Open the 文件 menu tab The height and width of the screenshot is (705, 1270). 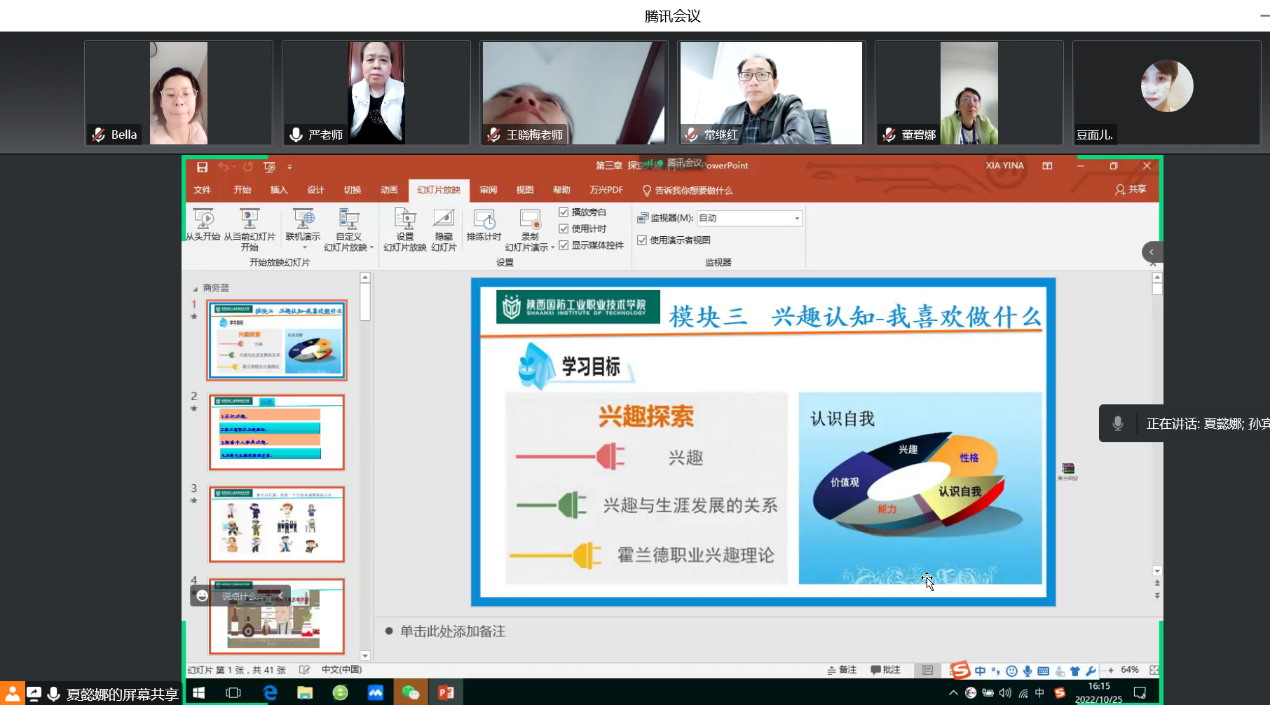(x=202, y=190)
